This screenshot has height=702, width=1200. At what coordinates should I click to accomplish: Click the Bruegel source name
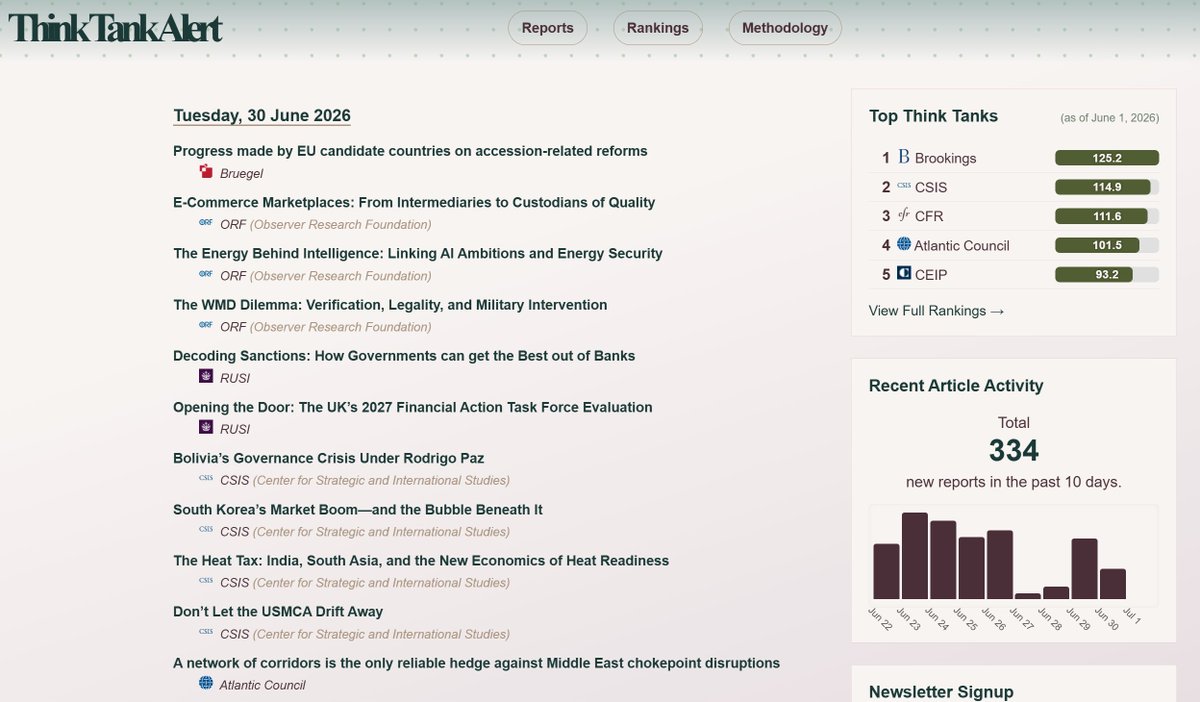coord(241,173)
